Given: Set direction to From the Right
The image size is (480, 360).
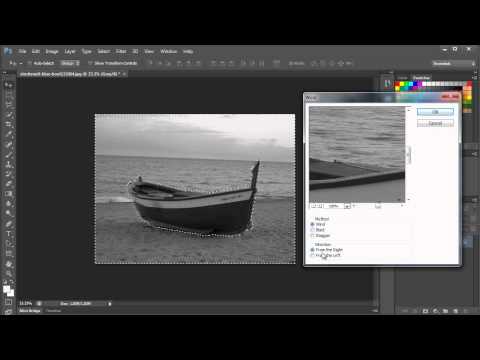Looking at the screenshot, I should pos(312,249).
